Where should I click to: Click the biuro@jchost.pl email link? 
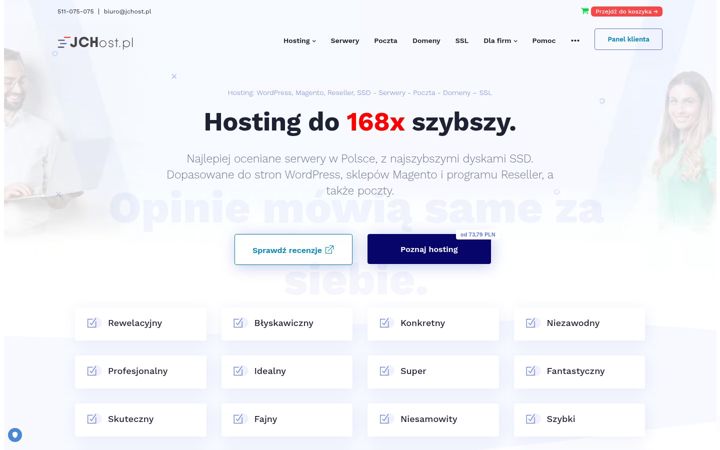[127, 11]
